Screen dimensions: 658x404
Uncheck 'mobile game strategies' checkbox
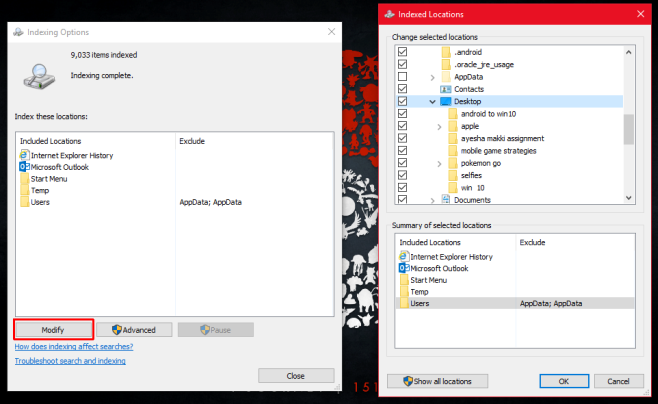[402, 150]
